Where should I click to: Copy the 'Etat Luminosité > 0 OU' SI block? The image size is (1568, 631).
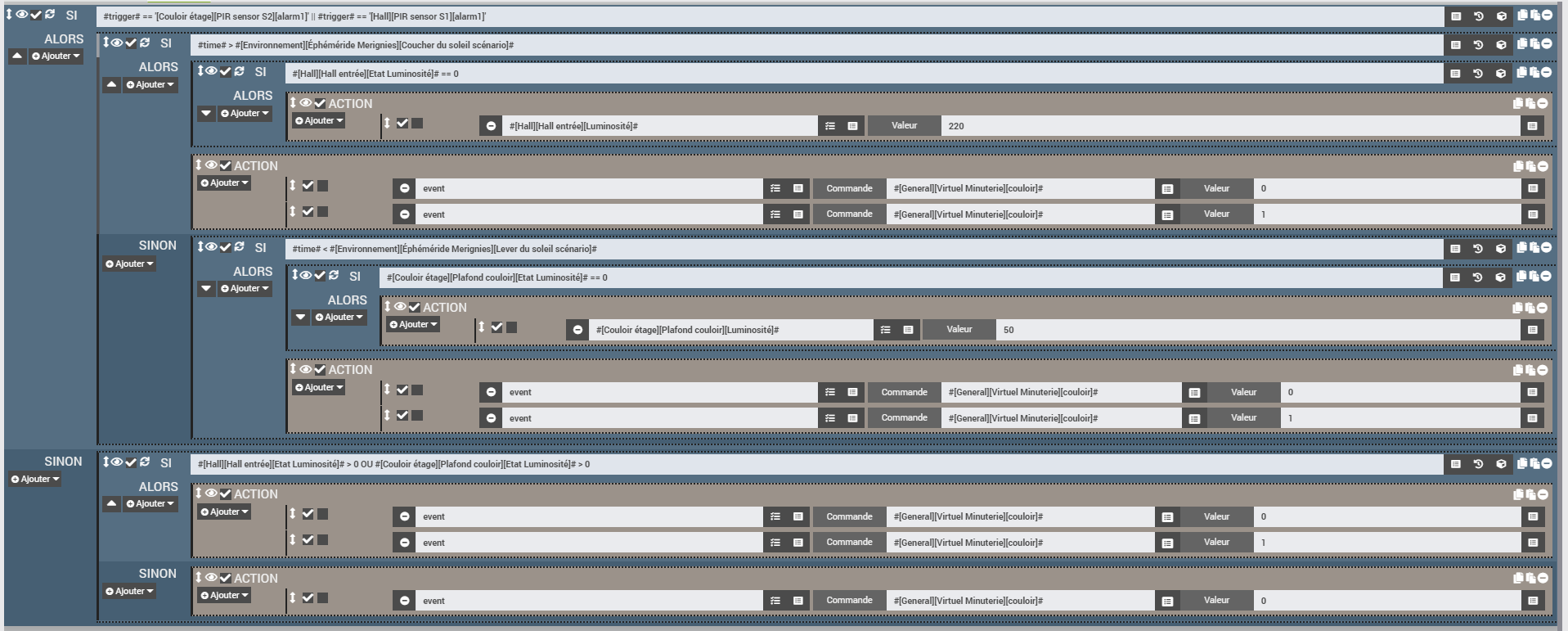1523,463
